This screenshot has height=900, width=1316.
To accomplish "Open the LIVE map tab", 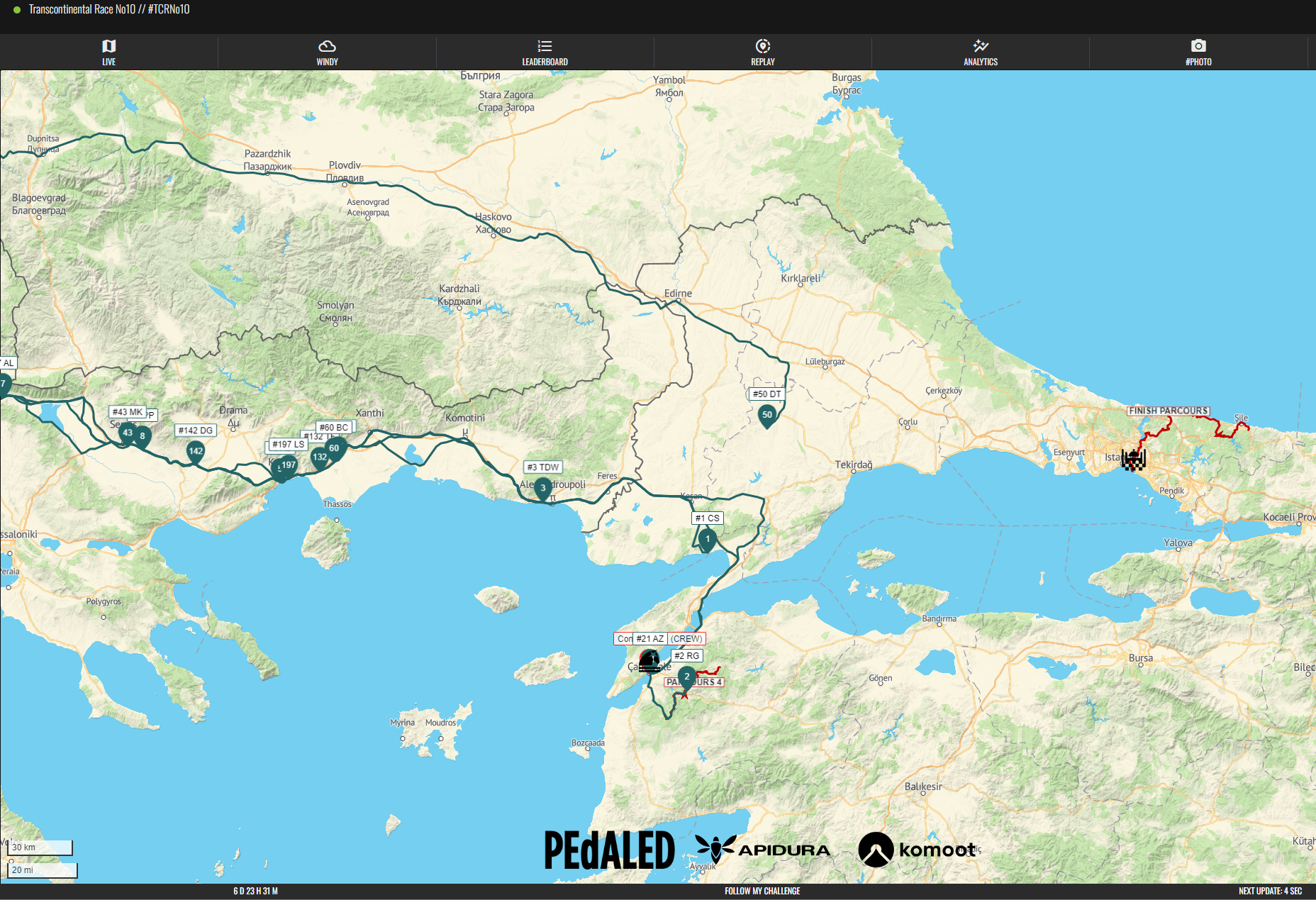I will click(108, 52).
